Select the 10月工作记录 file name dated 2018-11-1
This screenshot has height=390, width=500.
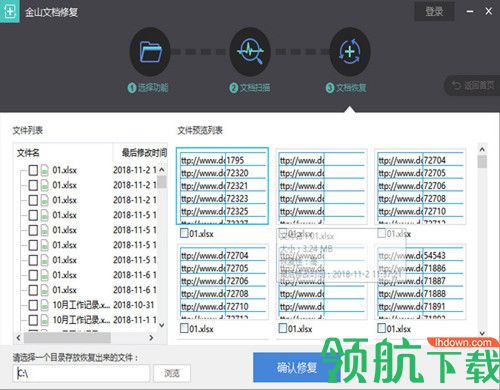(x=81, y=320)
